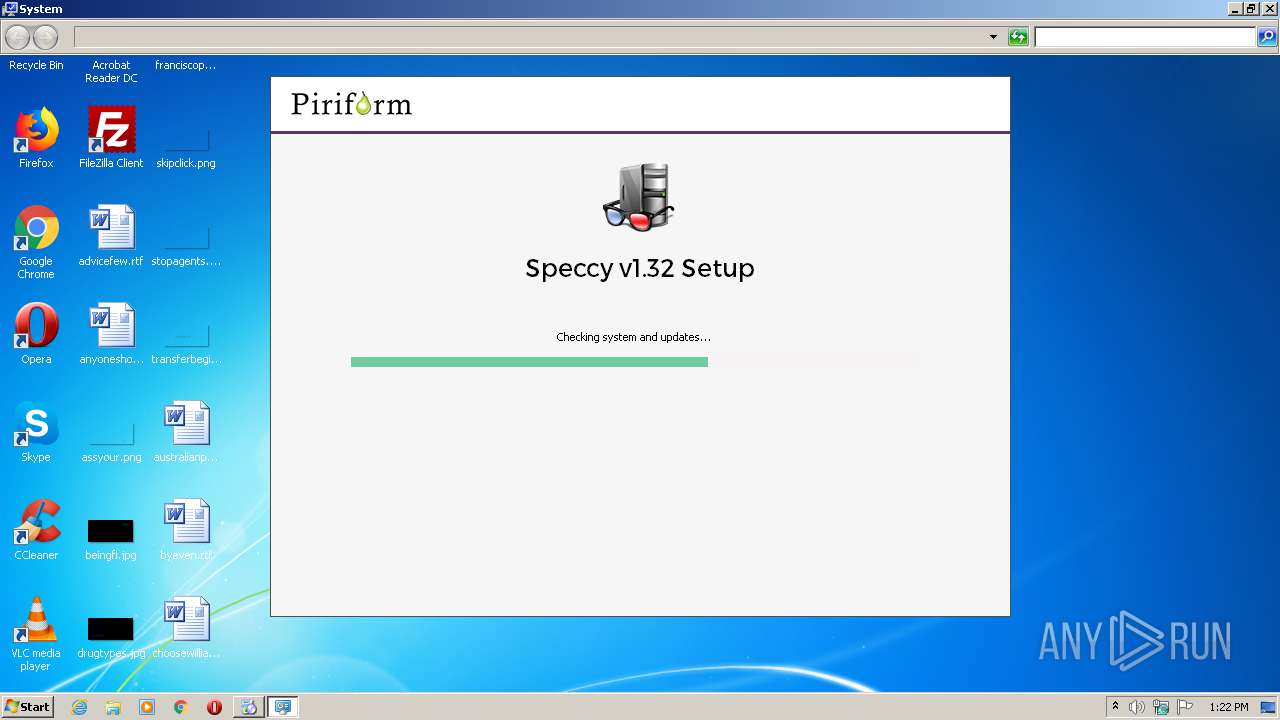Click the Speccy computer-with-glasses icon
The height and width of the screenshot is (720, 1280).
(x=639, y=197)
